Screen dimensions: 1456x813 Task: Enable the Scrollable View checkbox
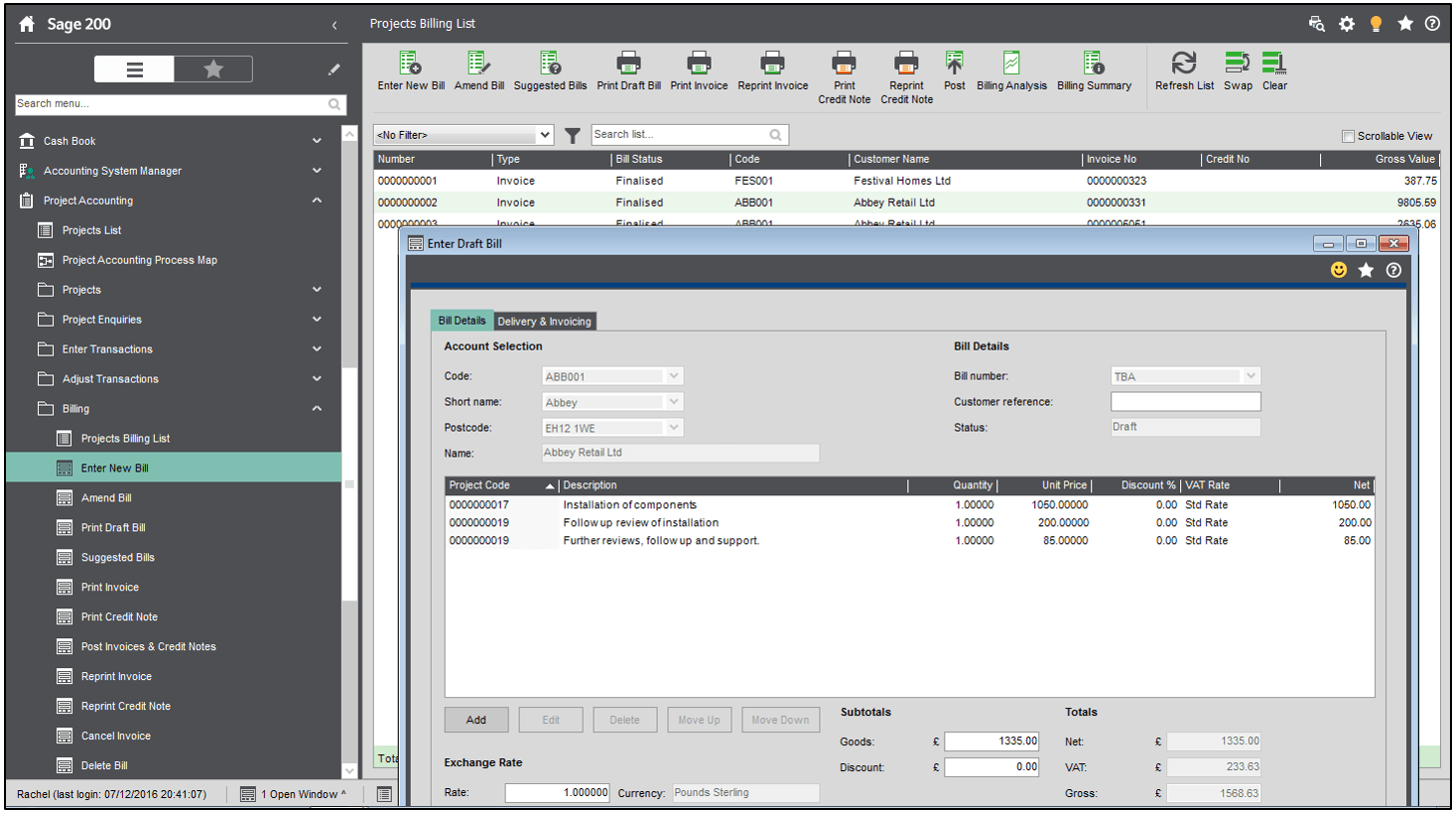coord(1348,136)
